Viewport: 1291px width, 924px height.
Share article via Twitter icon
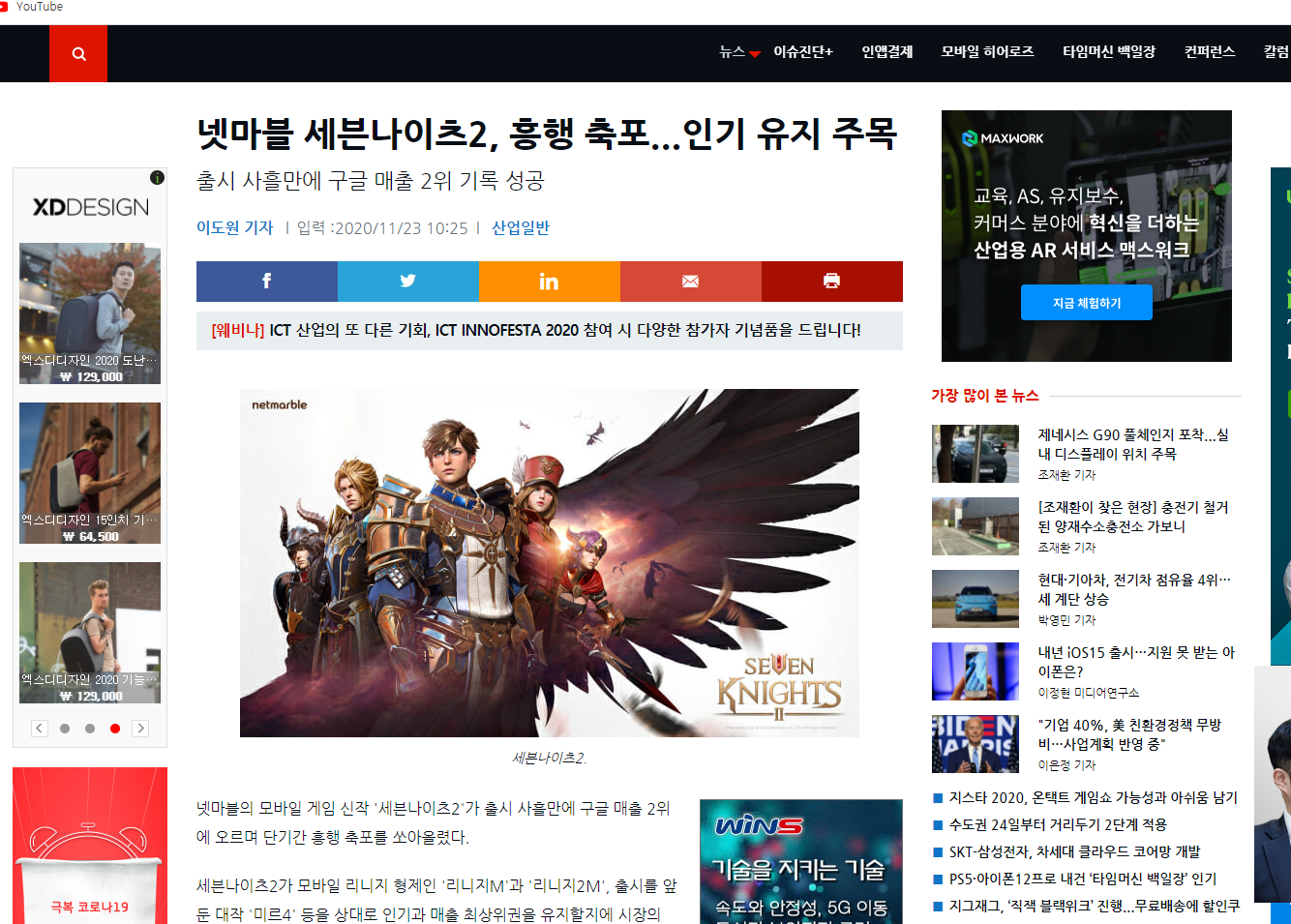[x=408, y=282]
